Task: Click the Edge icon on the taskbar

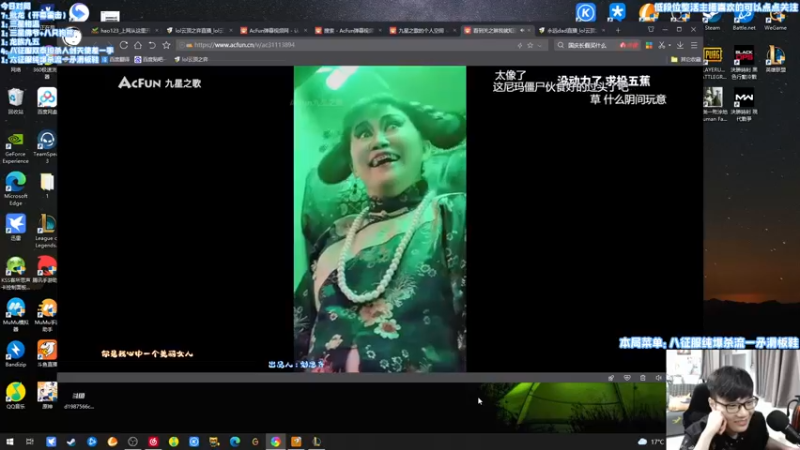Action: [x=235, y=441]
